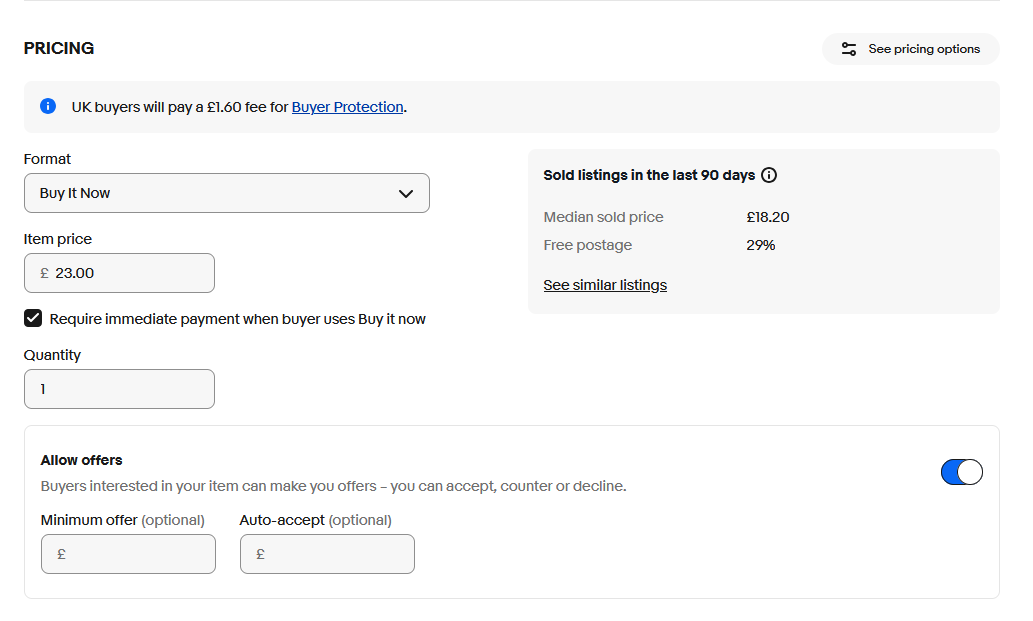Click the £18.20 median sold price value

(767, 217)
